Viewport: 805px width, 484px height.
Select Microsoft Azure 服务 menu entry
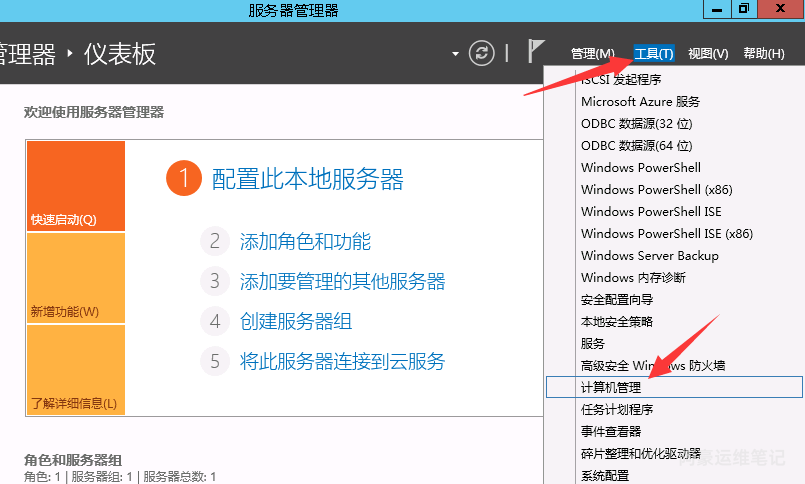640,102
